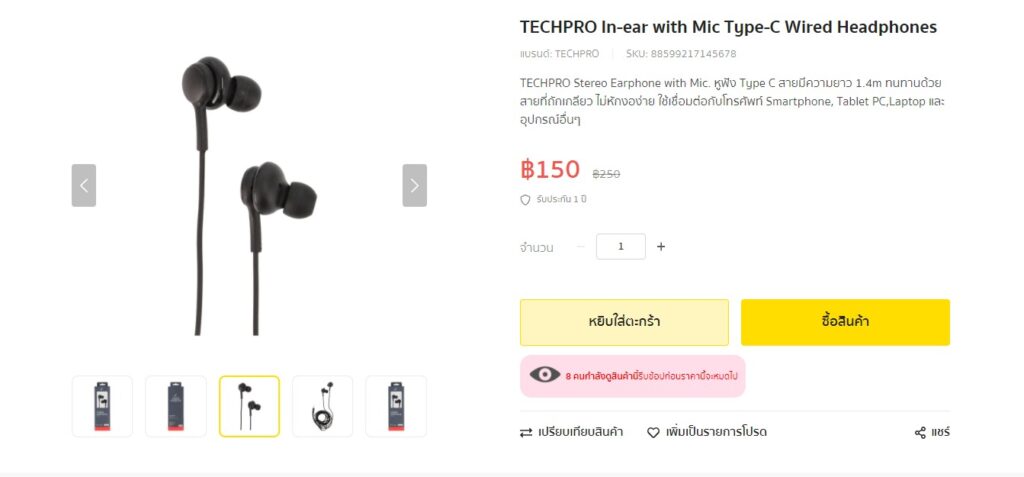The image size is (1024, 477).
Task: Select the second box back thumbnail
Action: (x=176, y=406)
